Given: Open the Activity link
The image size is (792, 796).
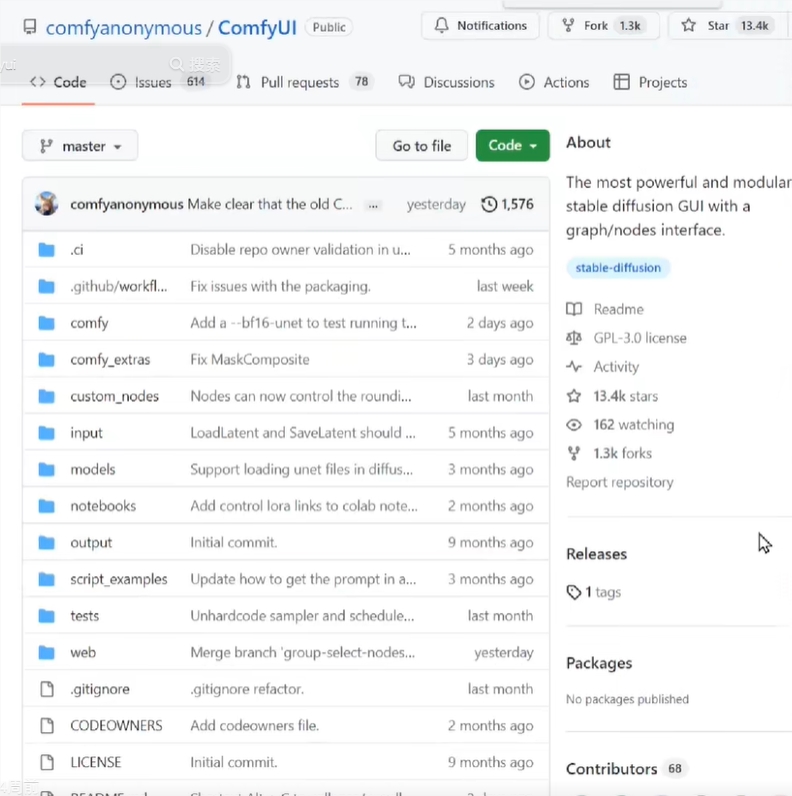Looking at the screenshot, I should (616, 367).
